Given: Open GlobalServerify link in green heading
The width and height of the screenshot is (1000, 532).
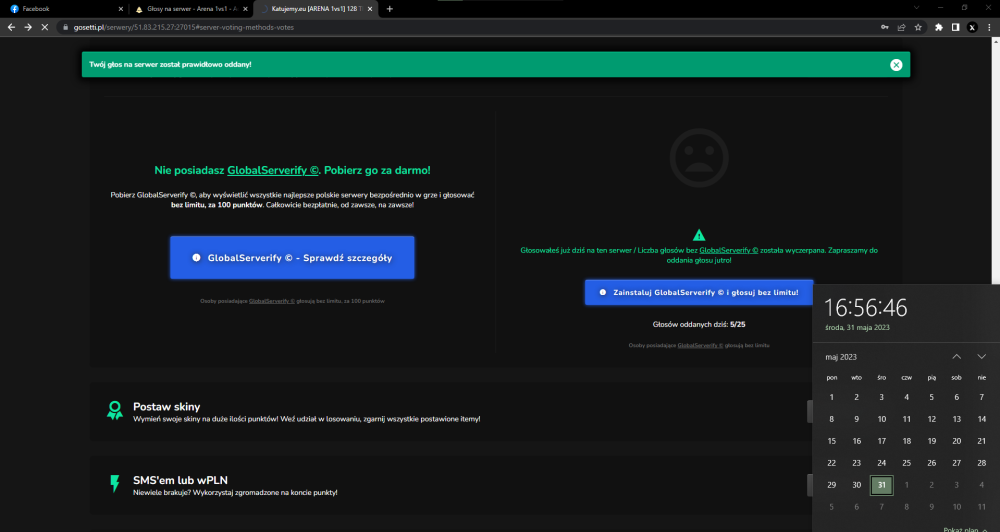Looking at the screenshot, I should point(272,170).
